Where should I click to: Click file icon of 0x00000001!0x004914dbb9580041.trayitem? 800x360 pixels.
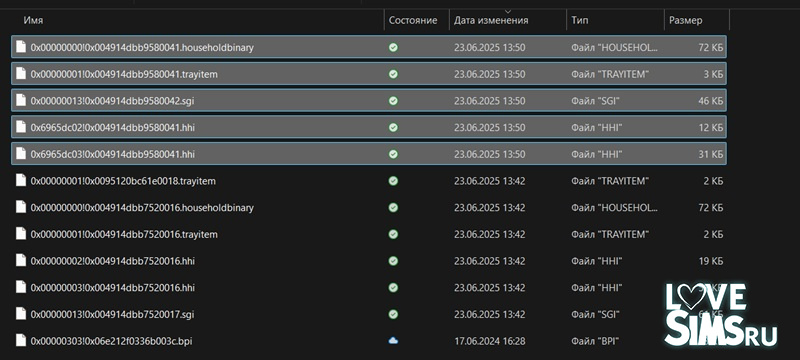[x=21, y=73]
